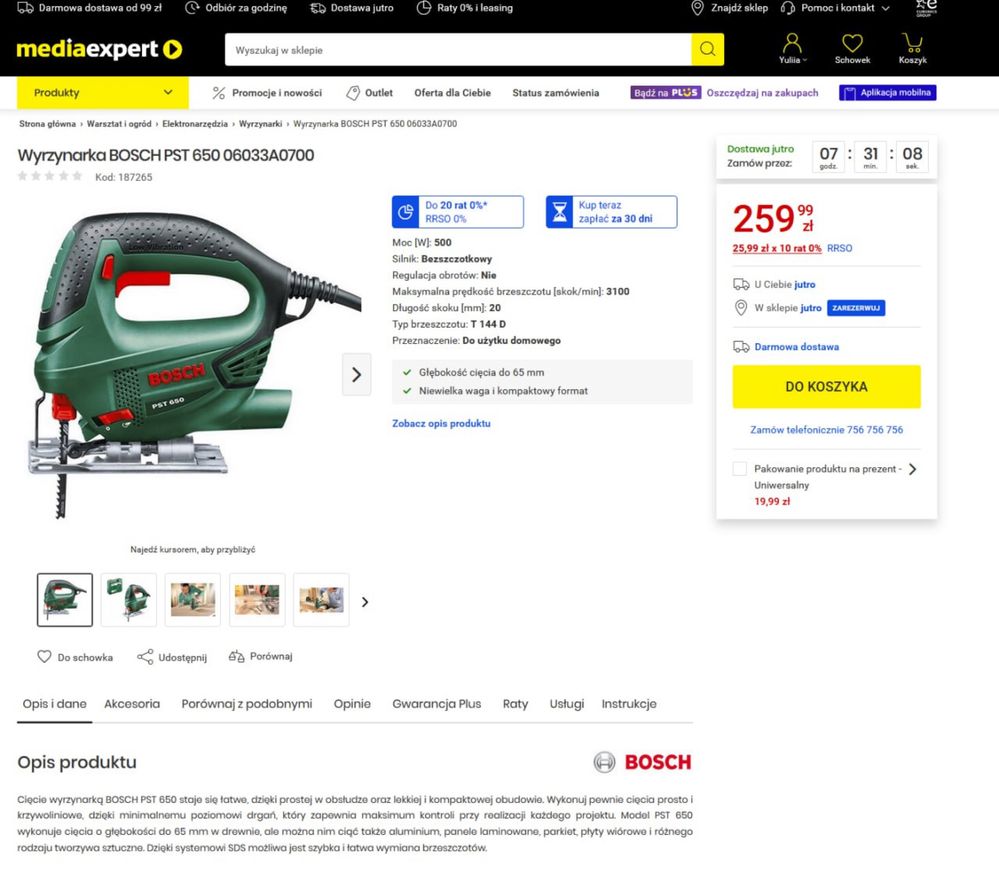Select the fifth product thumbnail
Viewport: 999px width, 881px height.
pos(322,599)
